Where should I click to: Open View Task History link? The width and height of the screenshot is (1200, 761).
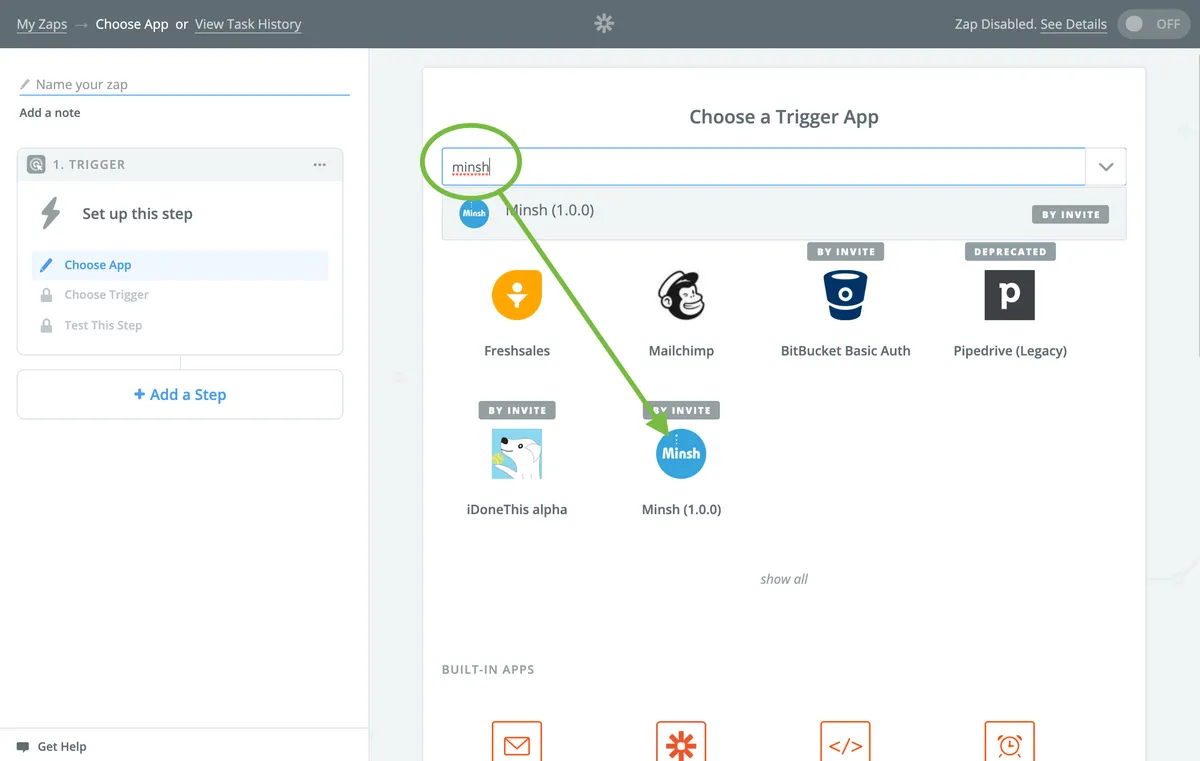(248, 24)
